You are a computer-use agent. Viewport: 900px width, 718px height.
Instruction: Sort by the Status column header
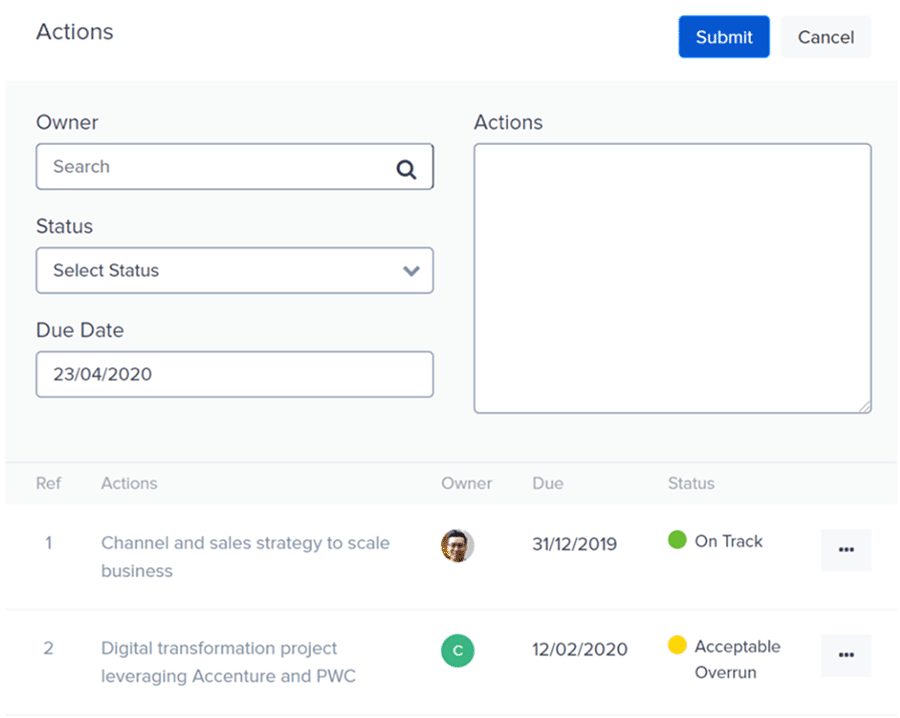pos(691,483)
